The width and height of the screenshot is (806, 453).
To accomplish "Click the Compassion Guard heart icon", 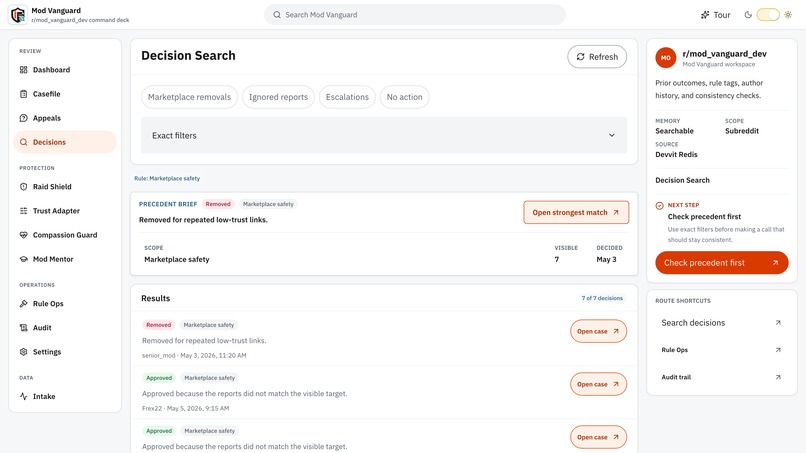I will point(24,235).
